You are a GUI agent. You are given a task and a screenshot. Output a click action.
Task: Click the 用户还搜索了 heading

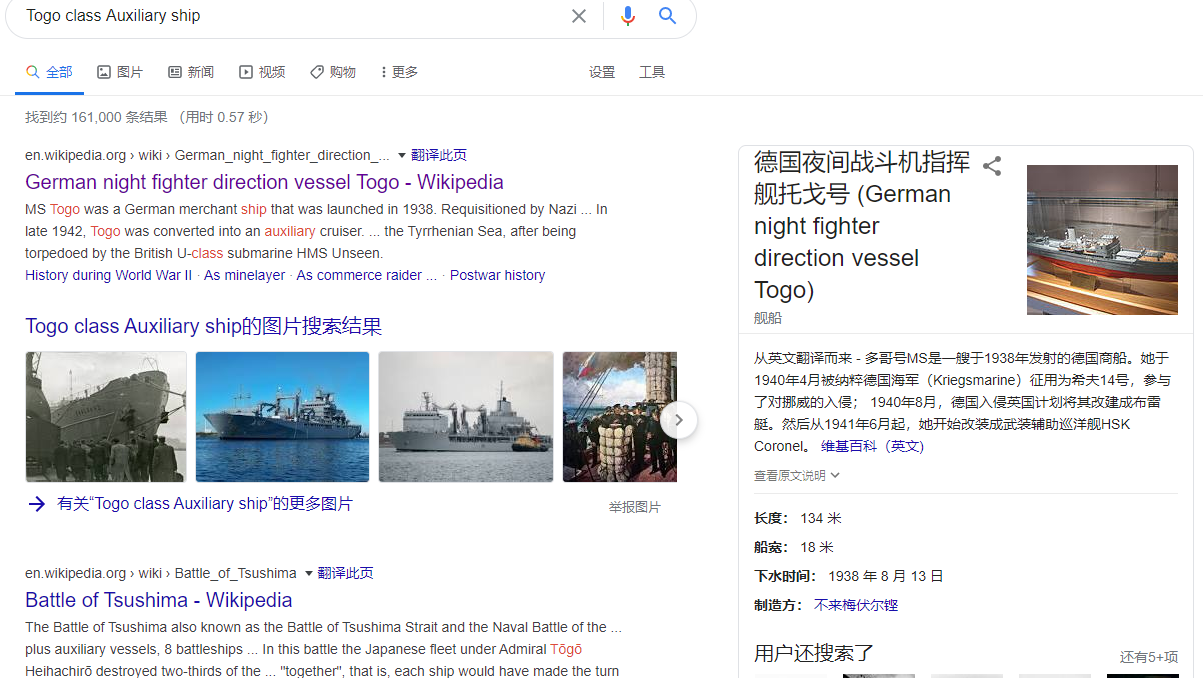(x=814, y=653)
